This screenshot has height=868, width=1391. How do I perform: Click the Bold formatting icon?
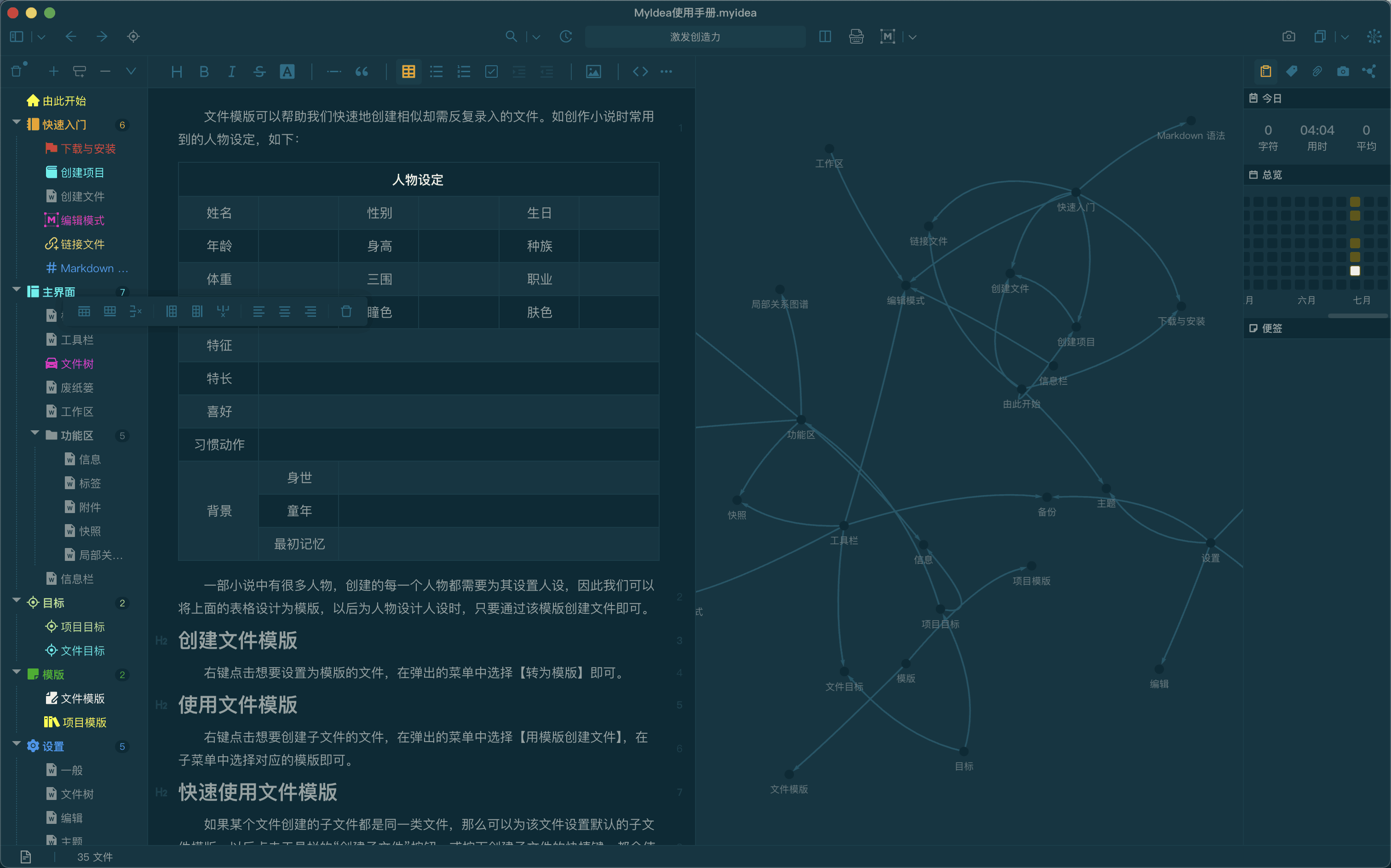[x=204, y=72]
